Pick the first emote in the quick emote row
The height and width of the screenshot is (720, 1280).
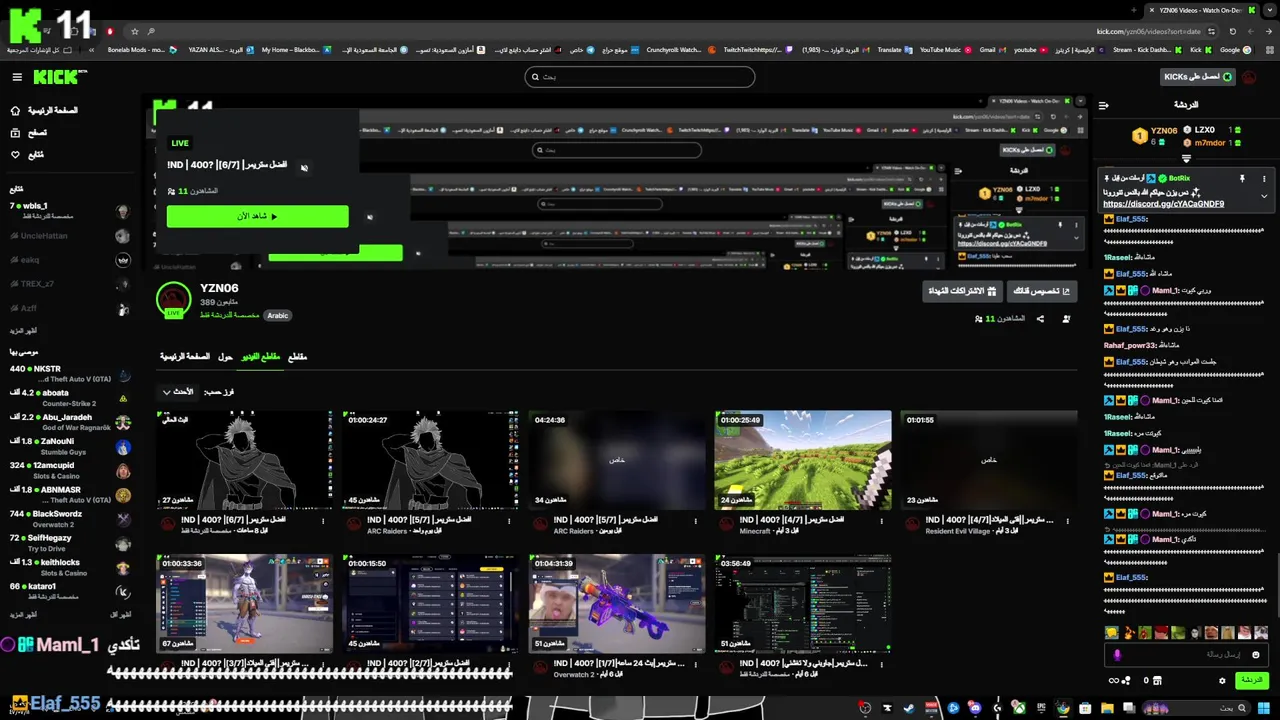coord(1112,633)
